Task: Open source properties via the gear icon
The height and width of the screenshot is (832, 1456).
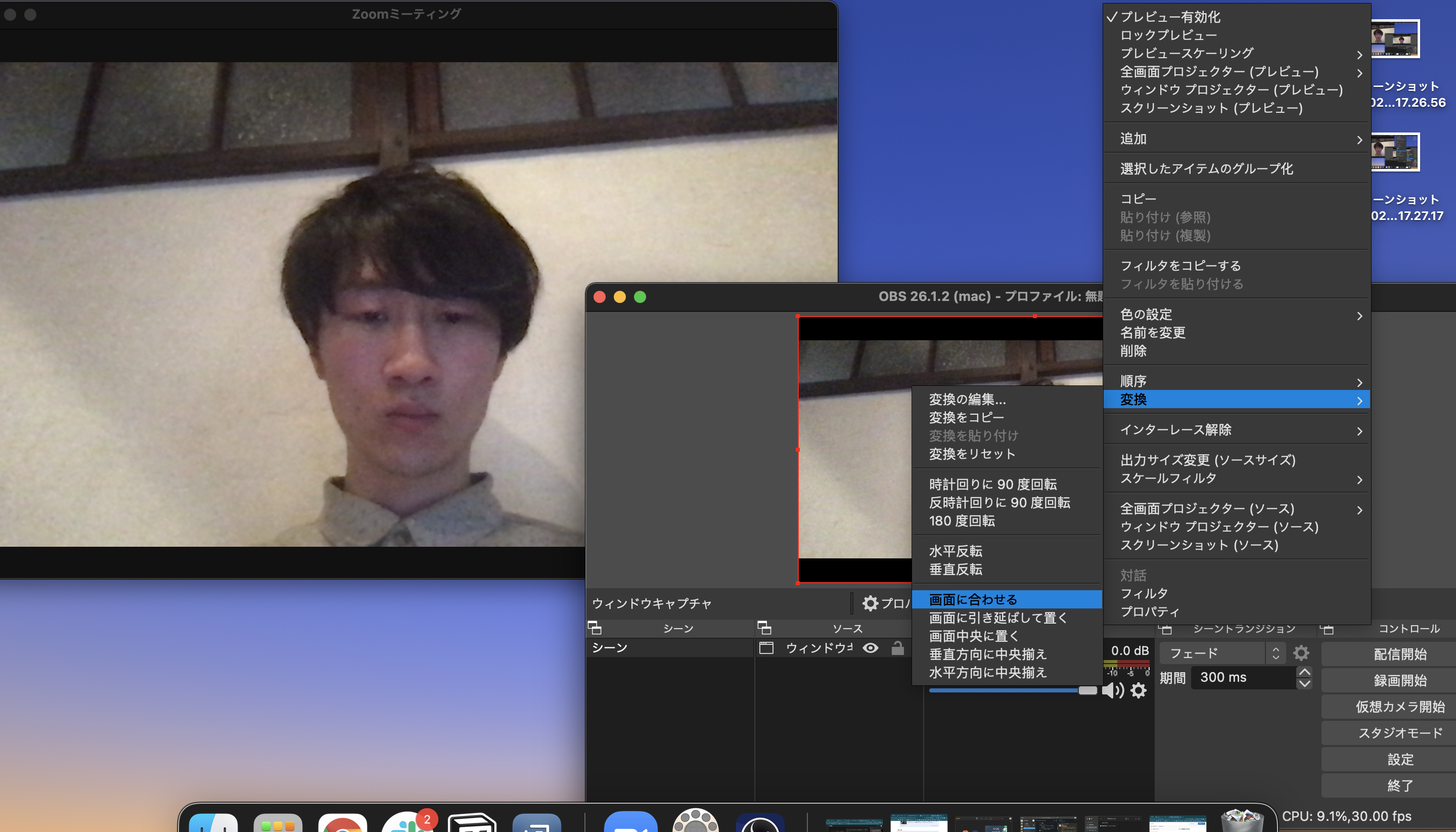Action: point(870,603)
